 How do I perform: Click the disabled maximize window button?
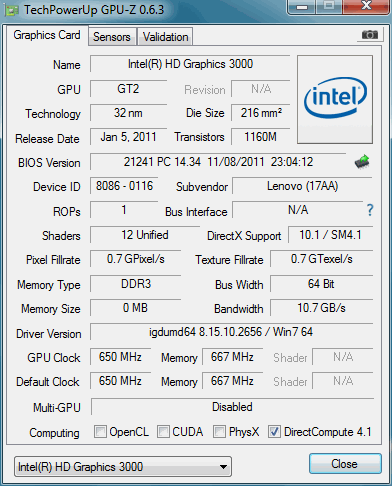329,7
